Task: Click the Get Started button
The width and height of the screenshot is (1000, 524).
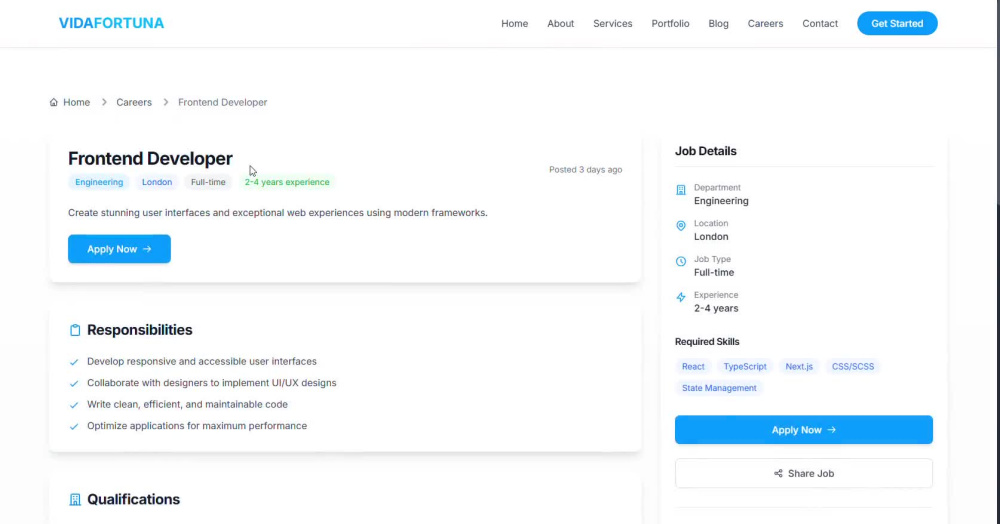Action: coord(897,24)
